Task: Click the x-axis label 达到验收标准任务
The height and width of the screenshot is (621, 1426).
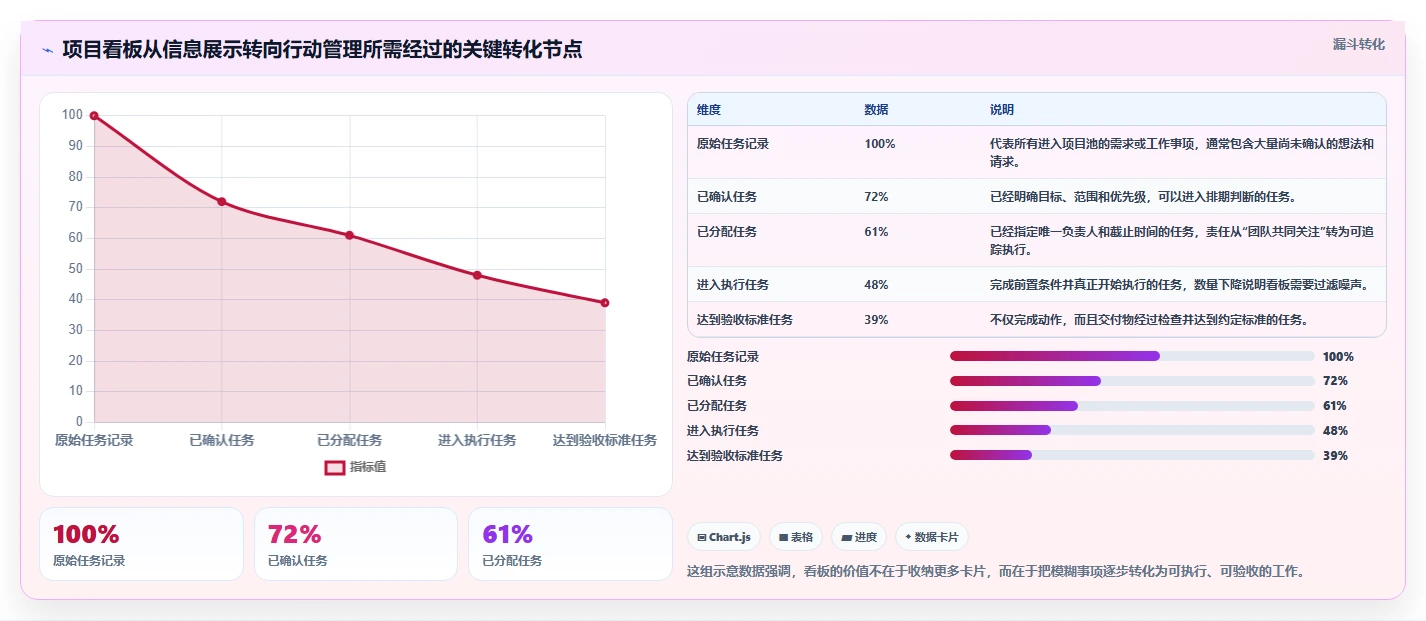Action: [605, 440]
